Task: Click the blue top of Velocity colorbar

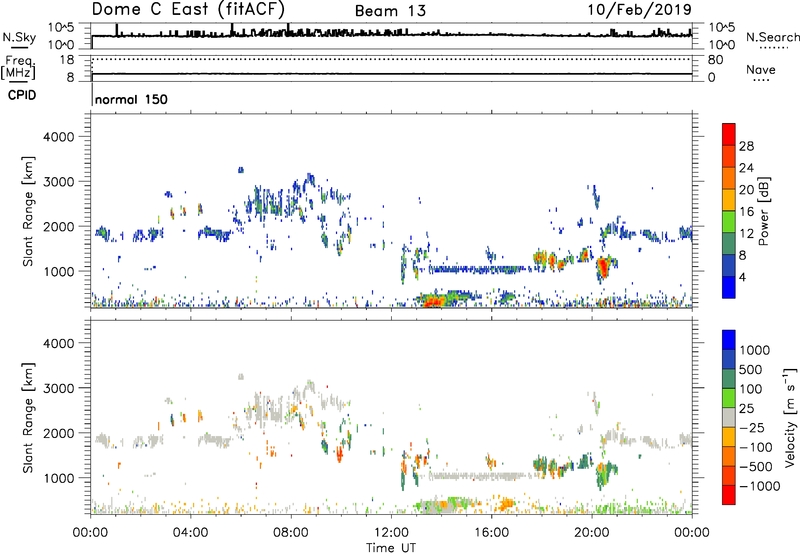Action: [x=729, y=340]
